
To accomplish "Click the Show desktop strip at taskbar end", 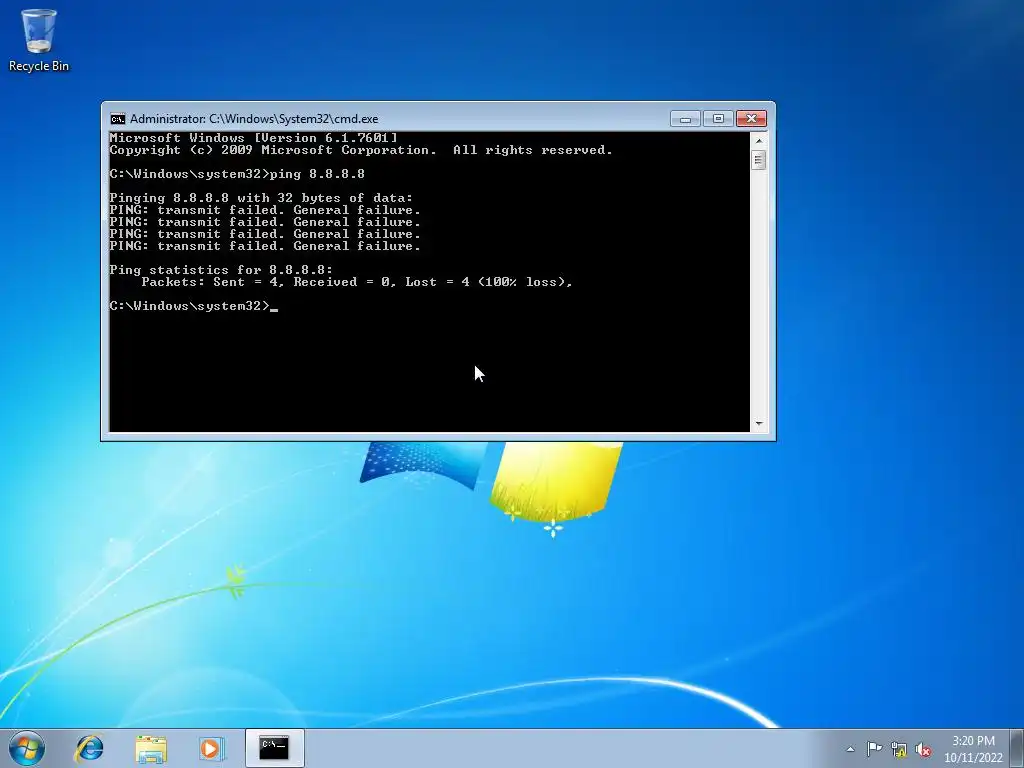I will click(x=1017, y=748).
